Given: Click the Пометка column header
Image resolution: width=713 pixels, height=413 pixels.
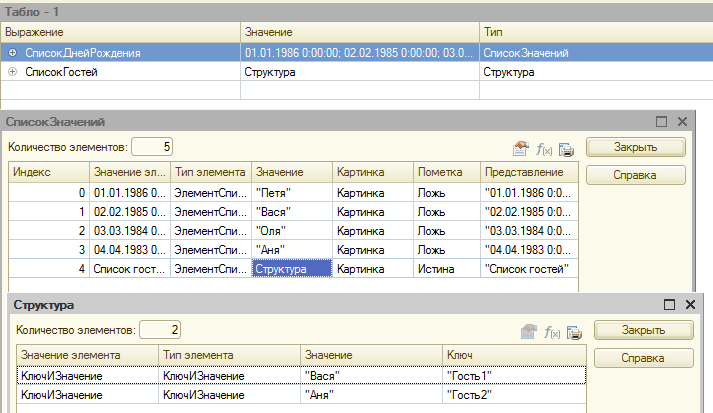Looking at the screenshot, I should click(447, 172).
